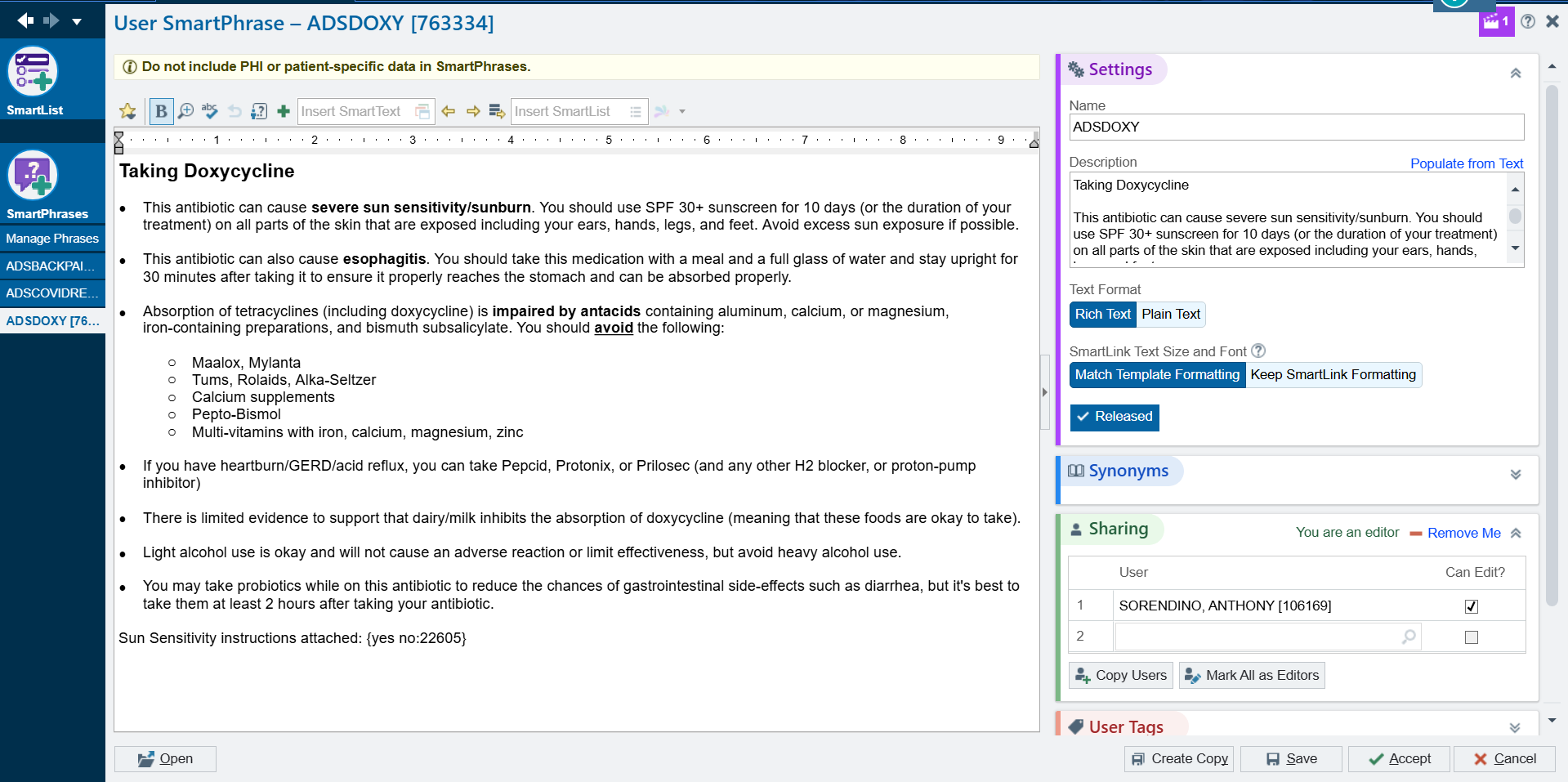Image resolution: width=1568 pixels, height=782 pixels.
Task: Click Copy Users button
Action: point(1121,675)
